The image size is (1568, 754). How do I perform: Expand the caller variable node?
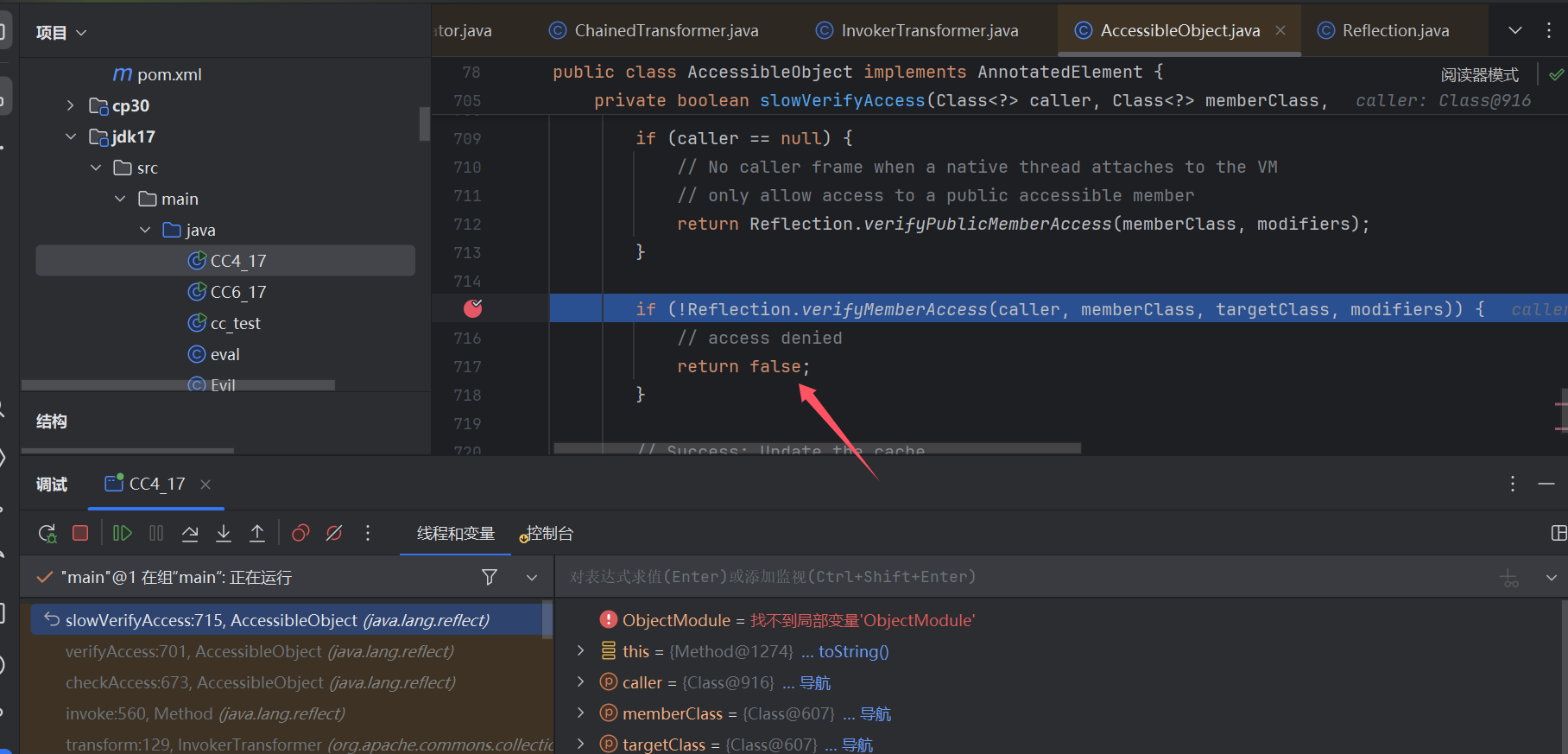[581, 682]
